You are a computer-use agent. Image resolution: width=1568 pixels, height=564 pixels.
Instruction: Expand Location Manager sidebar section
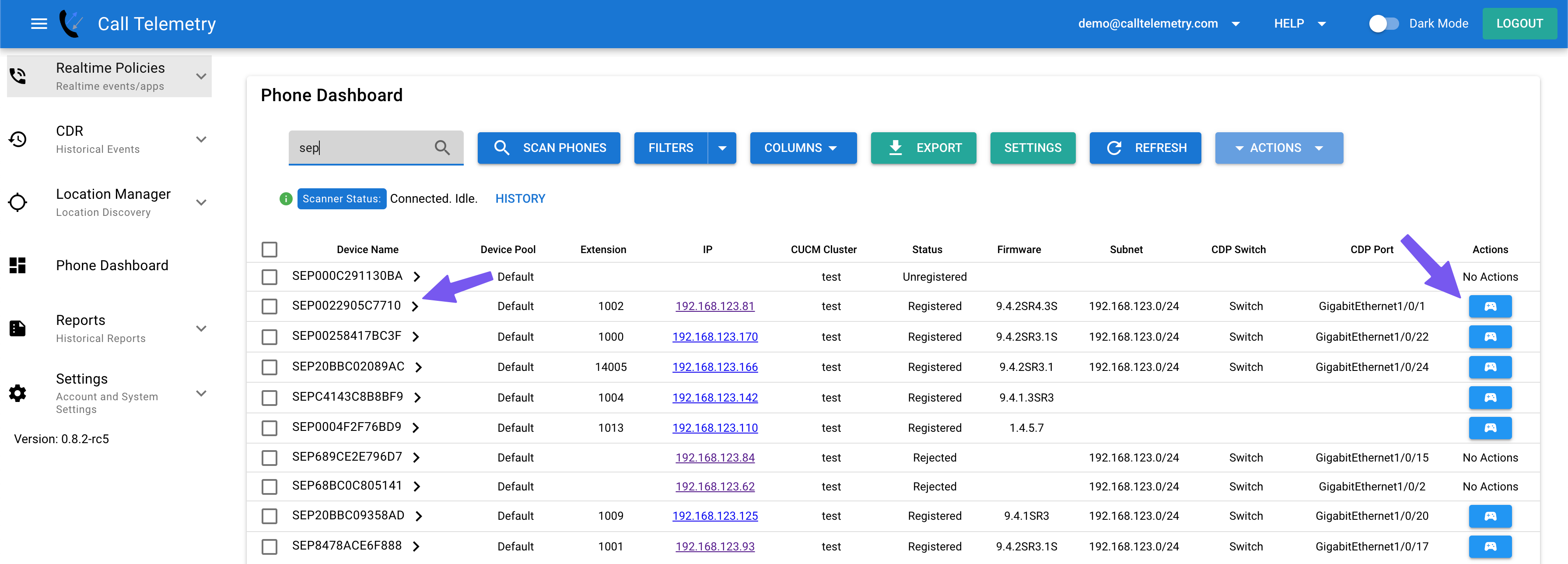(202, 202)
